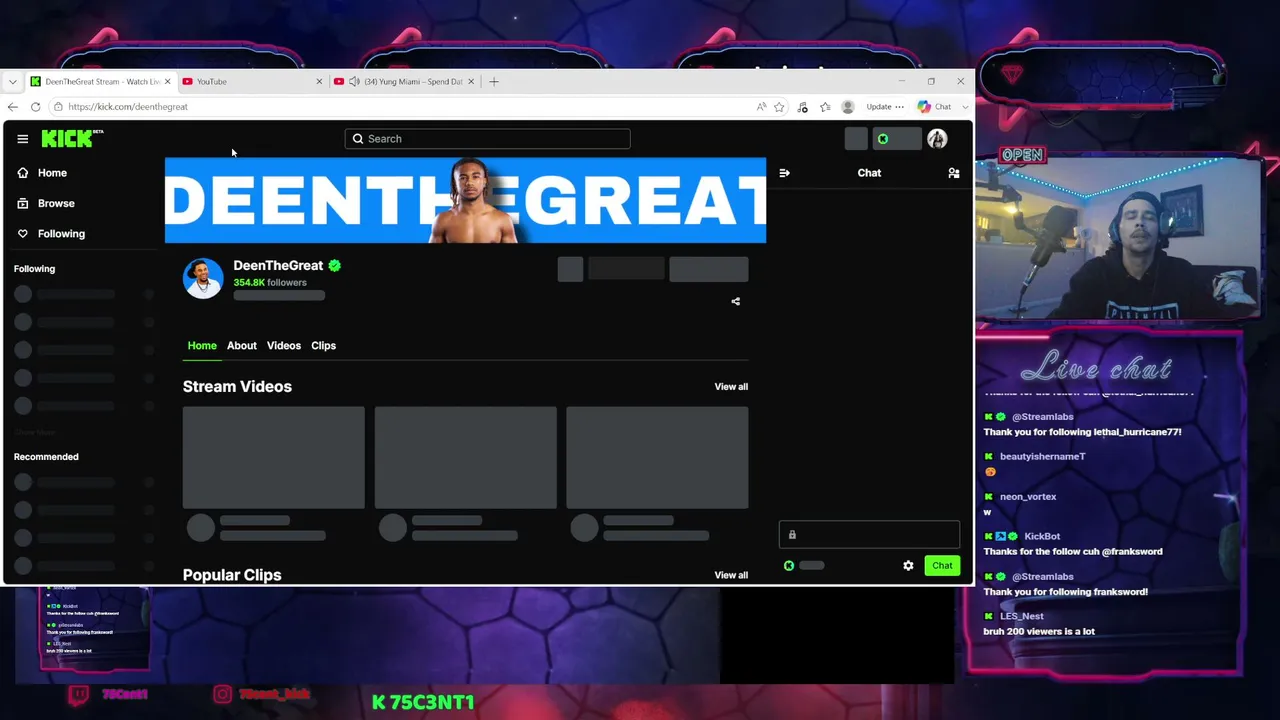1280x720 pixels.
Task: Collapse the chat panel
Action: tap(784, 173)
